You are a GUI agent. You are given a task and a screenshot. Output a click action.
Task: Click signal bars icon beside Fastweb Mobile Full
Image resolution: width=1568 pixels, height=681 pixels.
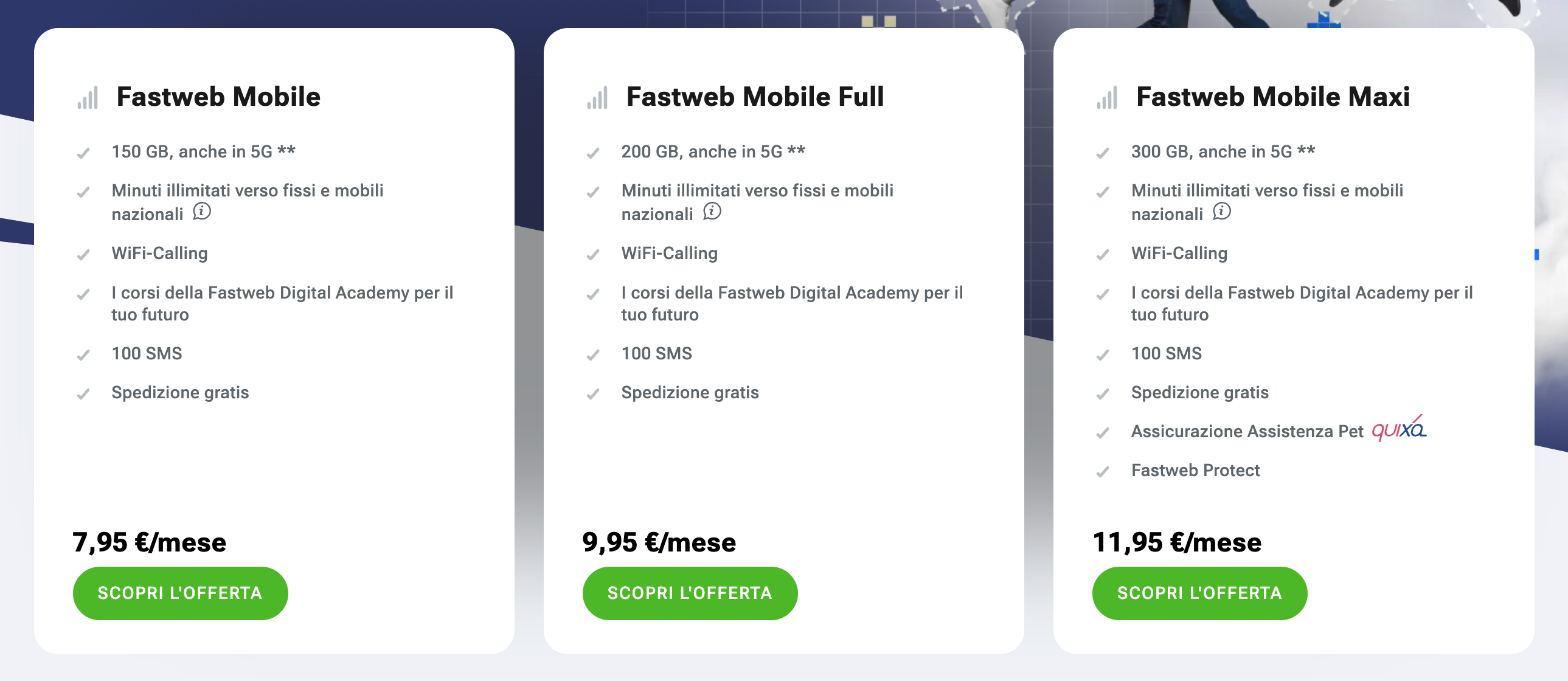tap(597, 97)
